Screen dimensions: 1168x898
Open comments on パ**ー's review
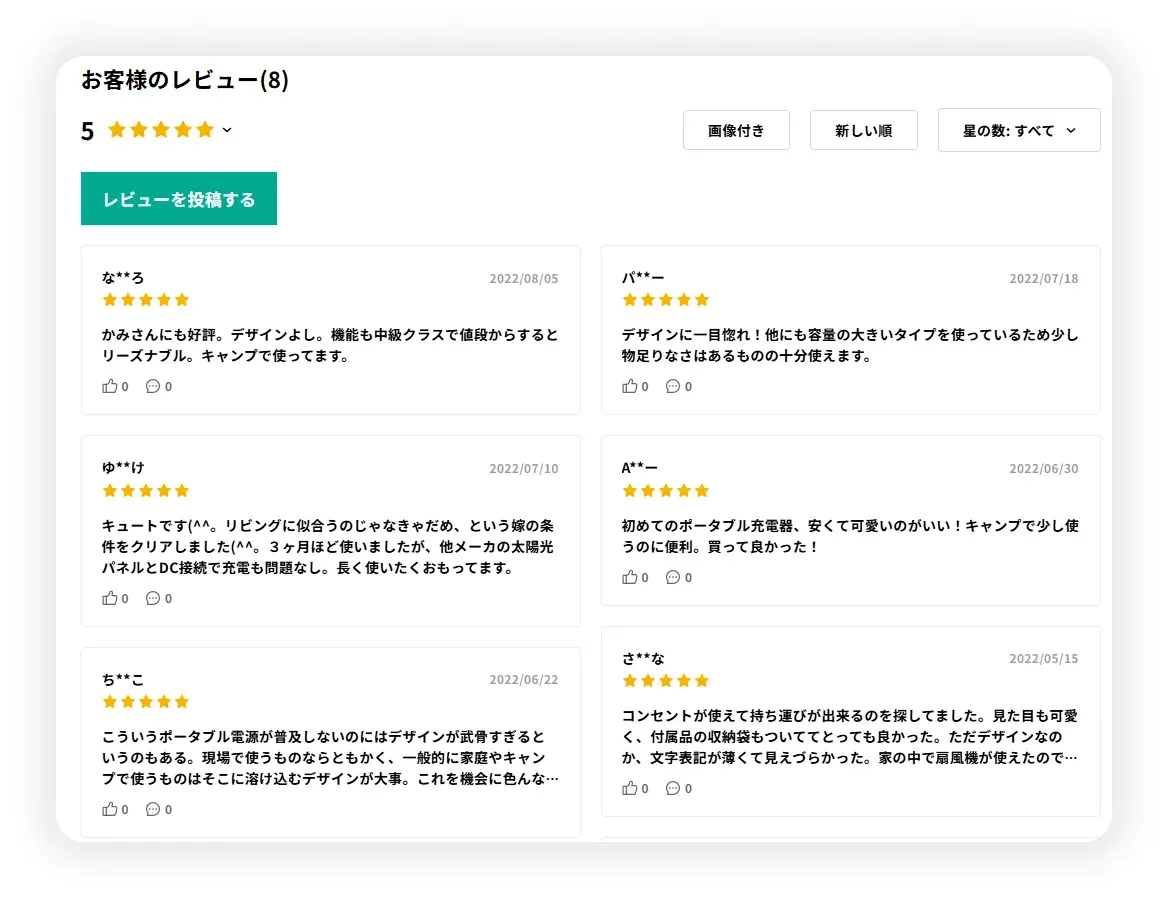pyautogui.click(x=673, y=386)
